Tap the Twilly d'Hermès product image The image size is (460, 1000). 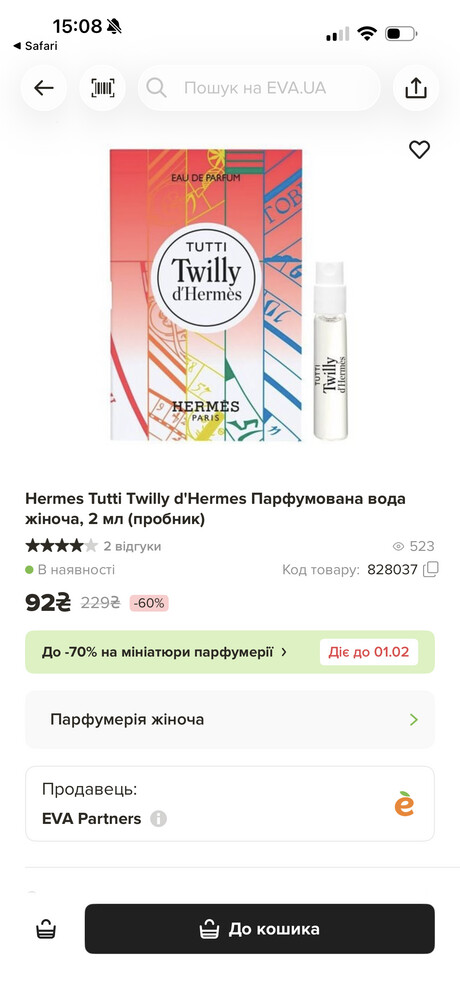230,295
